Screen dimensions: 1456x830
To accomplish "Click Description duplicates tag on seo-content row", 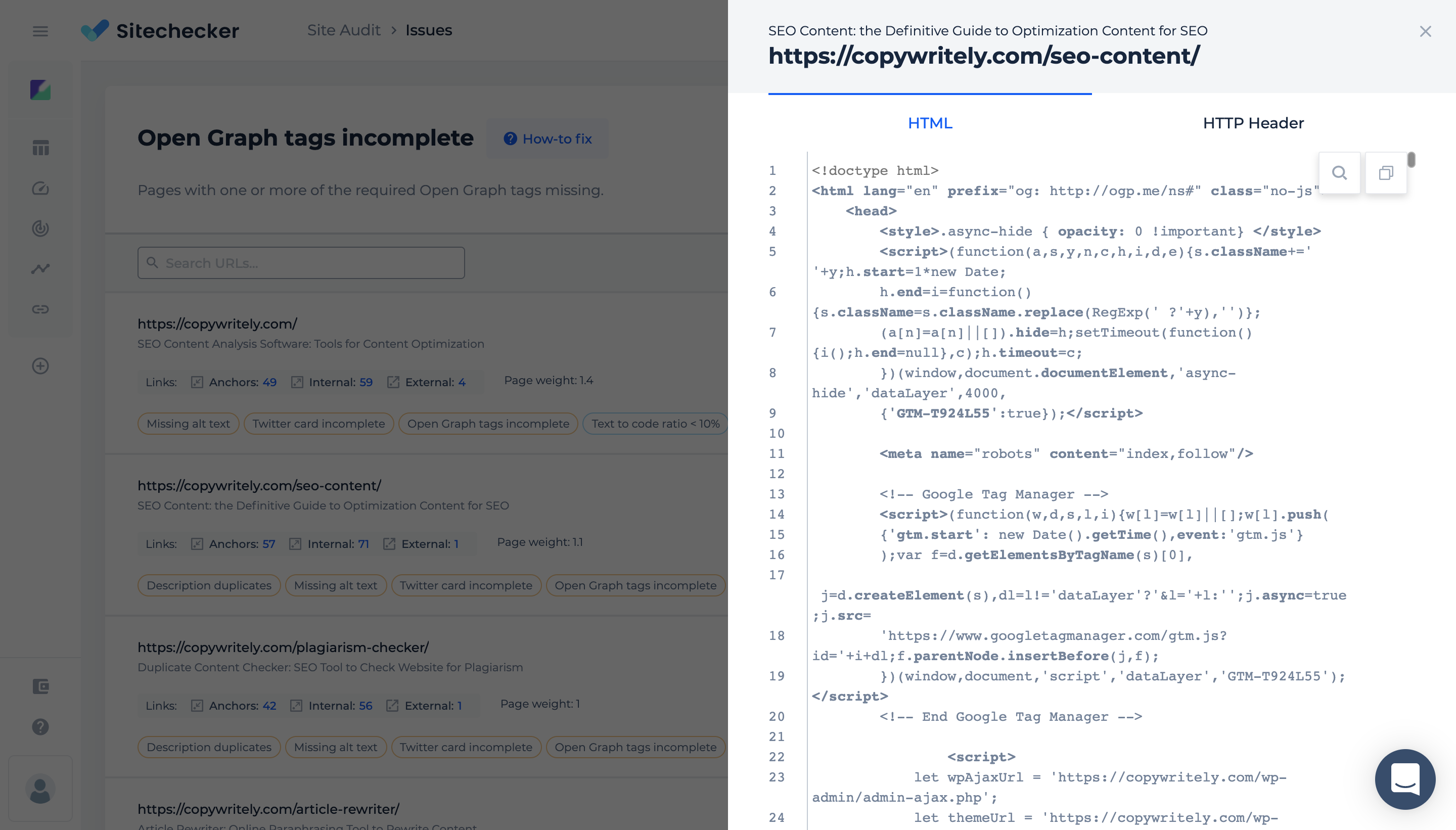I will coord(209,585).
